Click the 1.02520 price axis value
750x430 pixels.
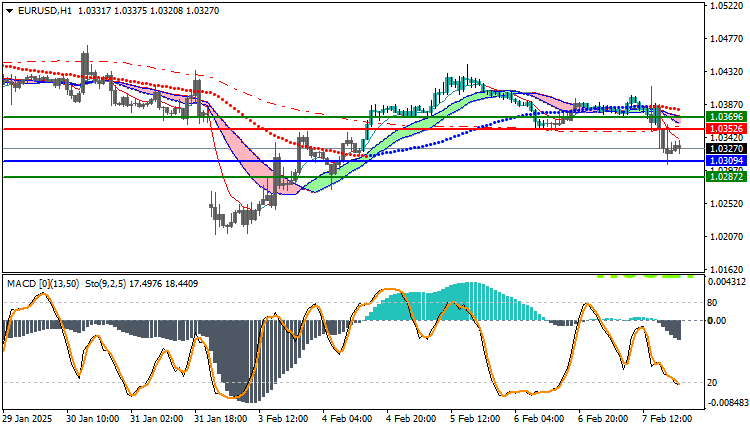(x=727, y=204)
